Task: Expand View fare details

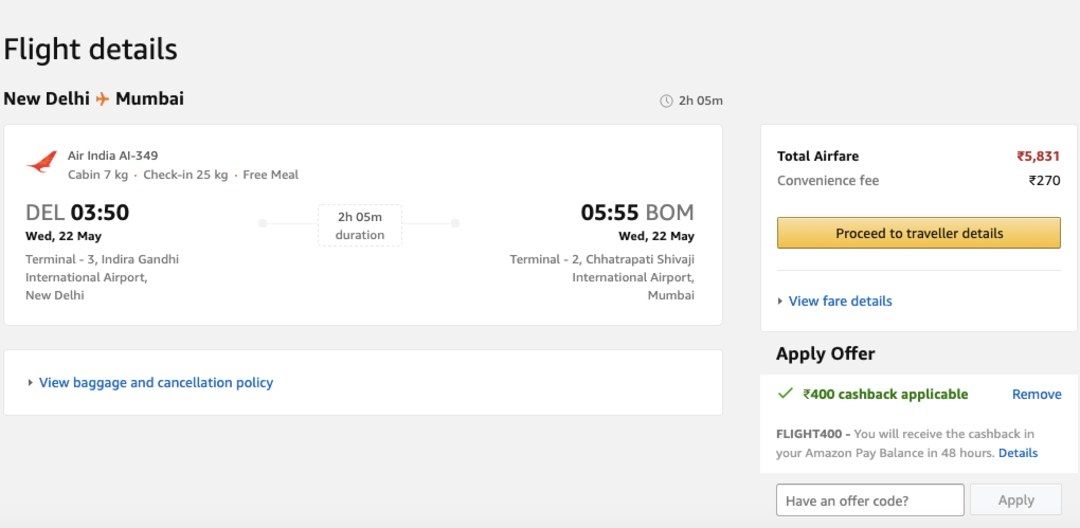Action: click(840, 301)
